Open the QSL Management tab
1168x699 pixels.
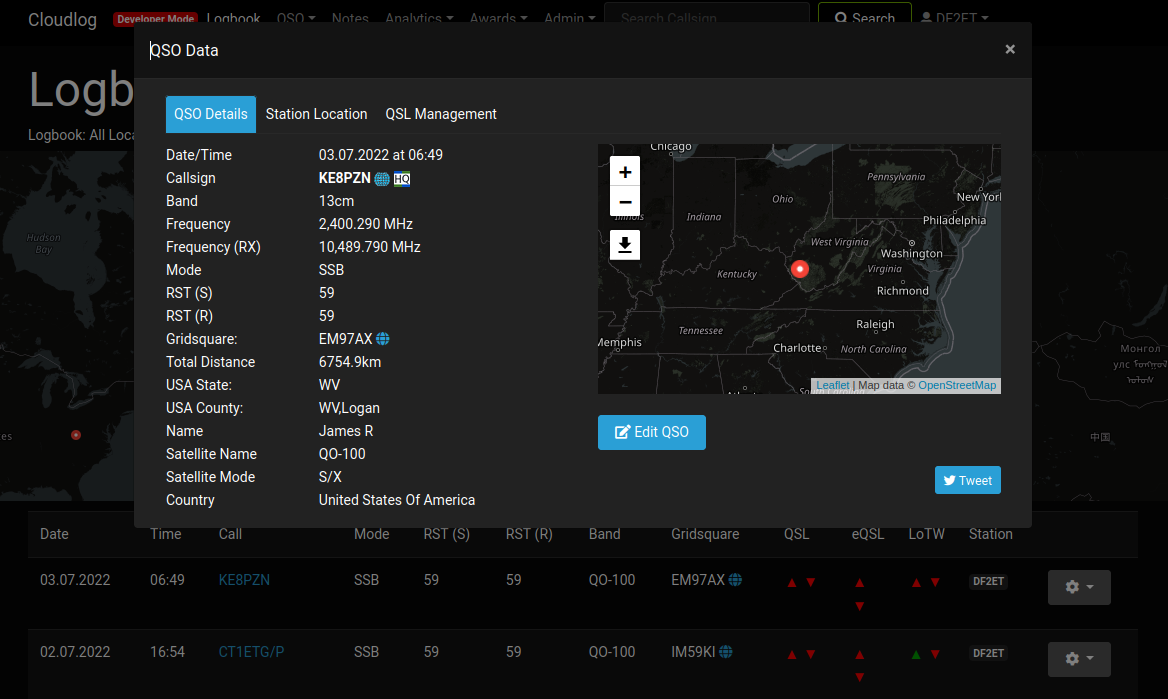pos(441,114)
